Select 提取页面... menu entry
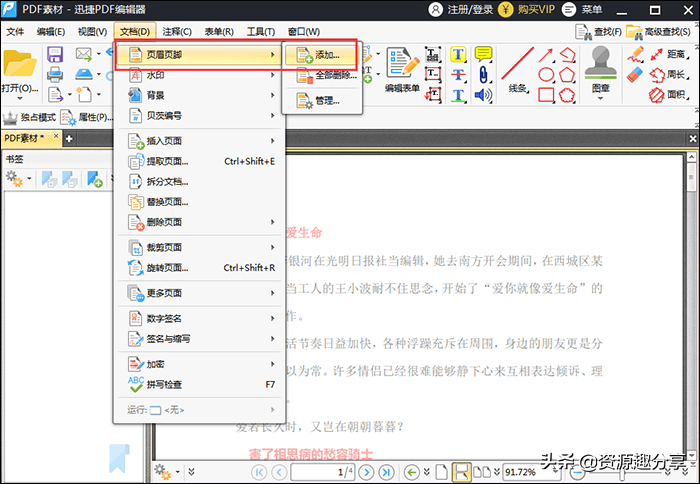The width and height of the screenshot is (700, 484). point(199,162)
